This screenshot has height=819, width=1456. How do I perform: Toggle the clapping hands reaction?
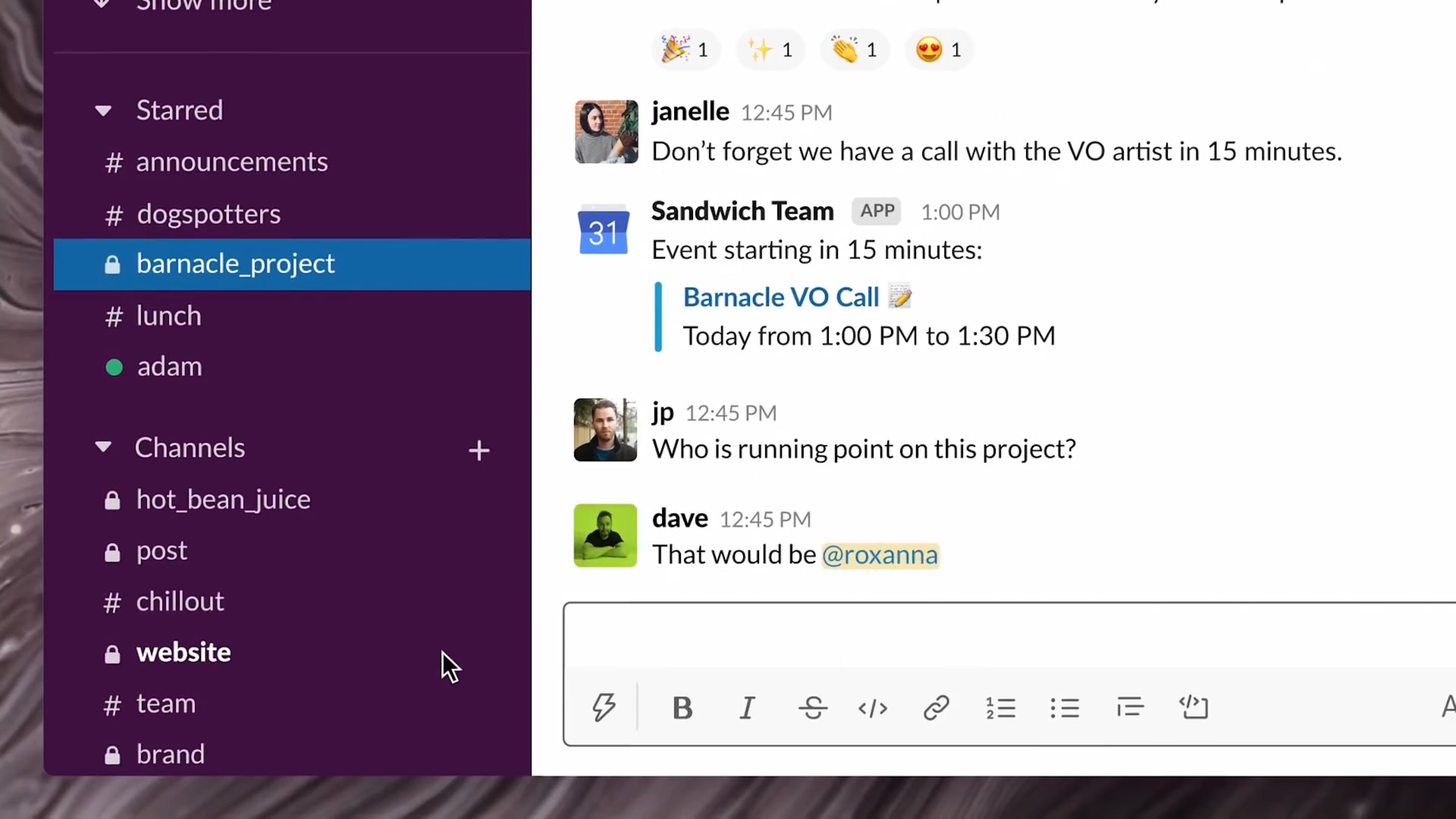click(854, 50)
